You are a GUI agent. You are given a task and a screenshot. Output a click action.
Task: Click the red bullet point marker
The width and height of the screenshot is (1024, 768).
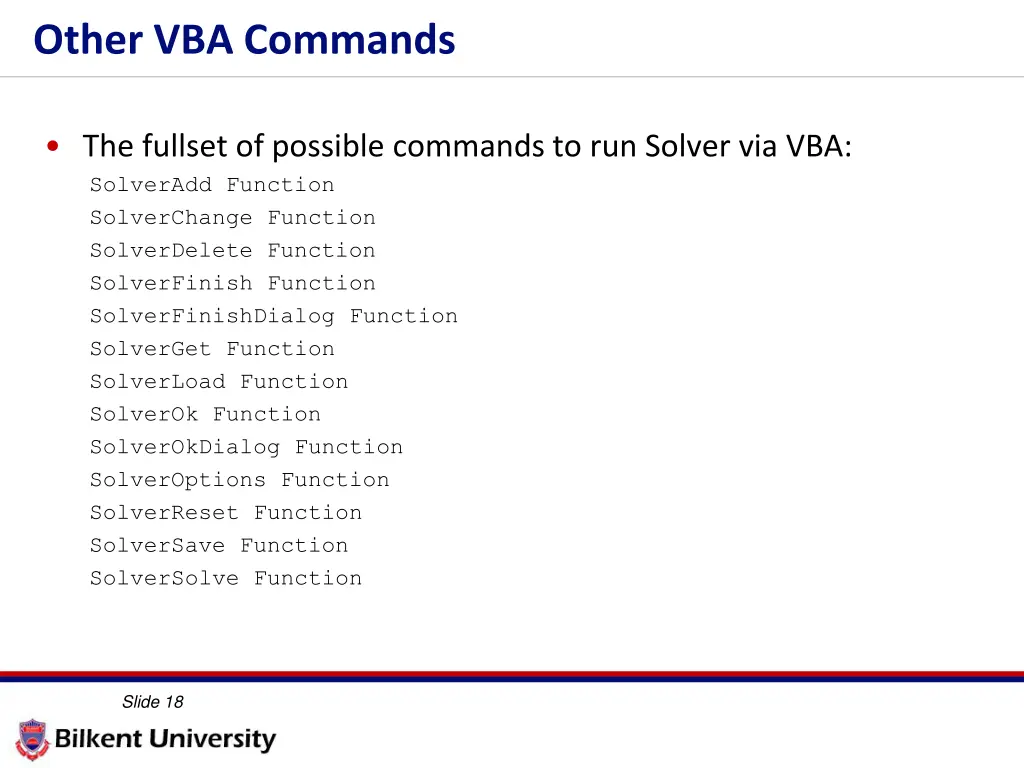click(52, 147)
